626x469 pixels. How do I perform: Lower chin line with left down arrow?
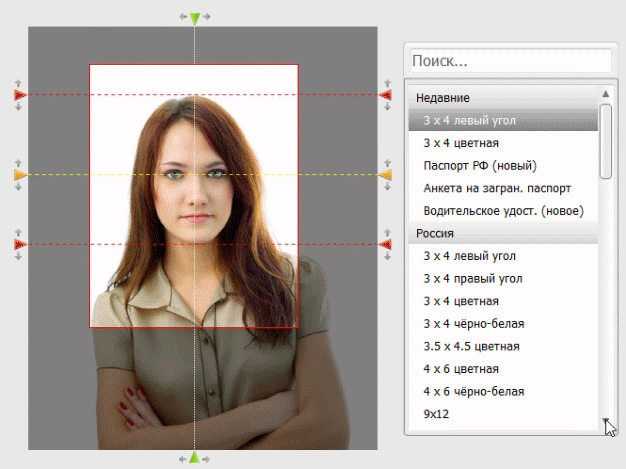tap(18, 256)
